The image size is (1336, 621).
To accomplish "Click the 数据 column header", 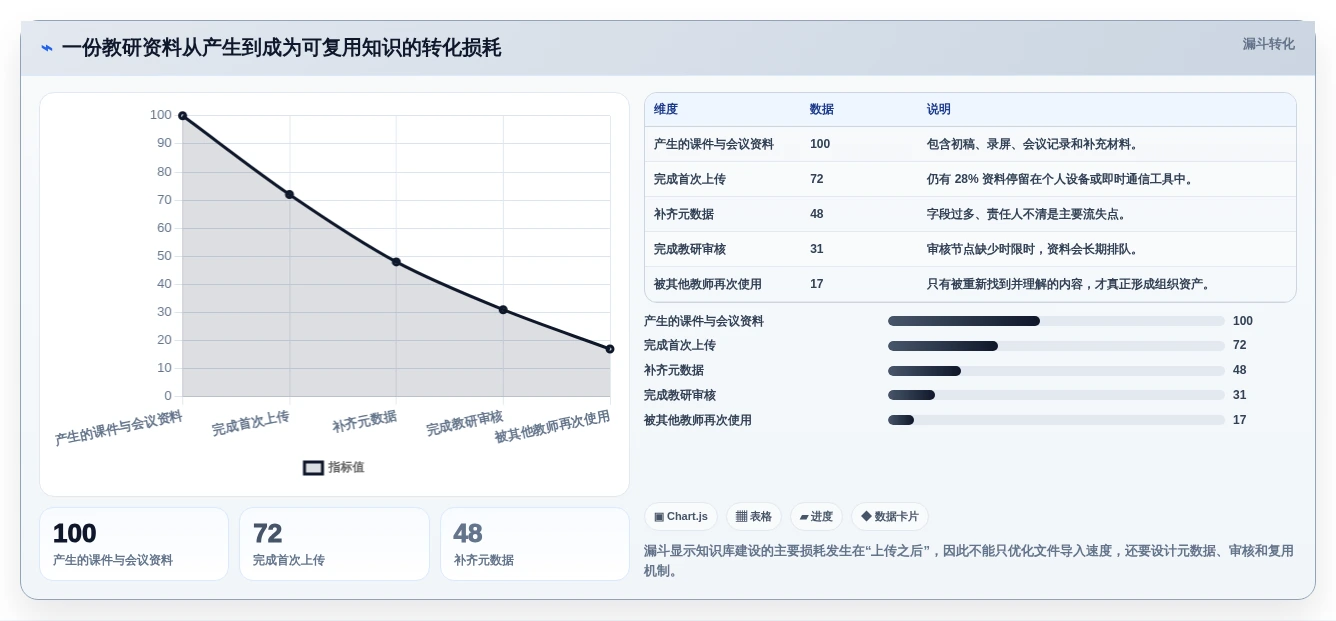I will pos(822,109).
